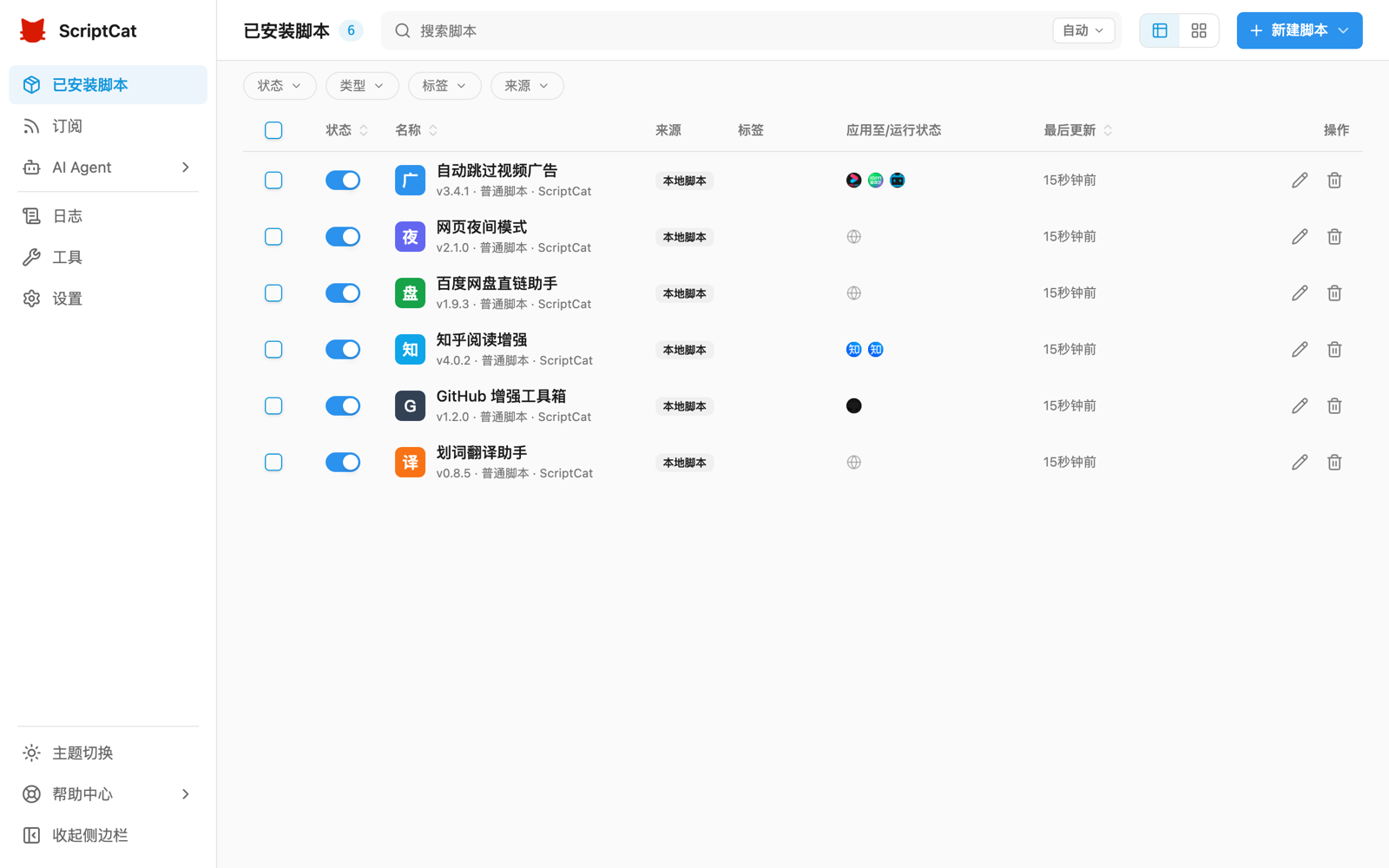Image resolution: width=1389 pixels, height=868 pixels.
Task: Open 日志 page
Action: [108, 216]
